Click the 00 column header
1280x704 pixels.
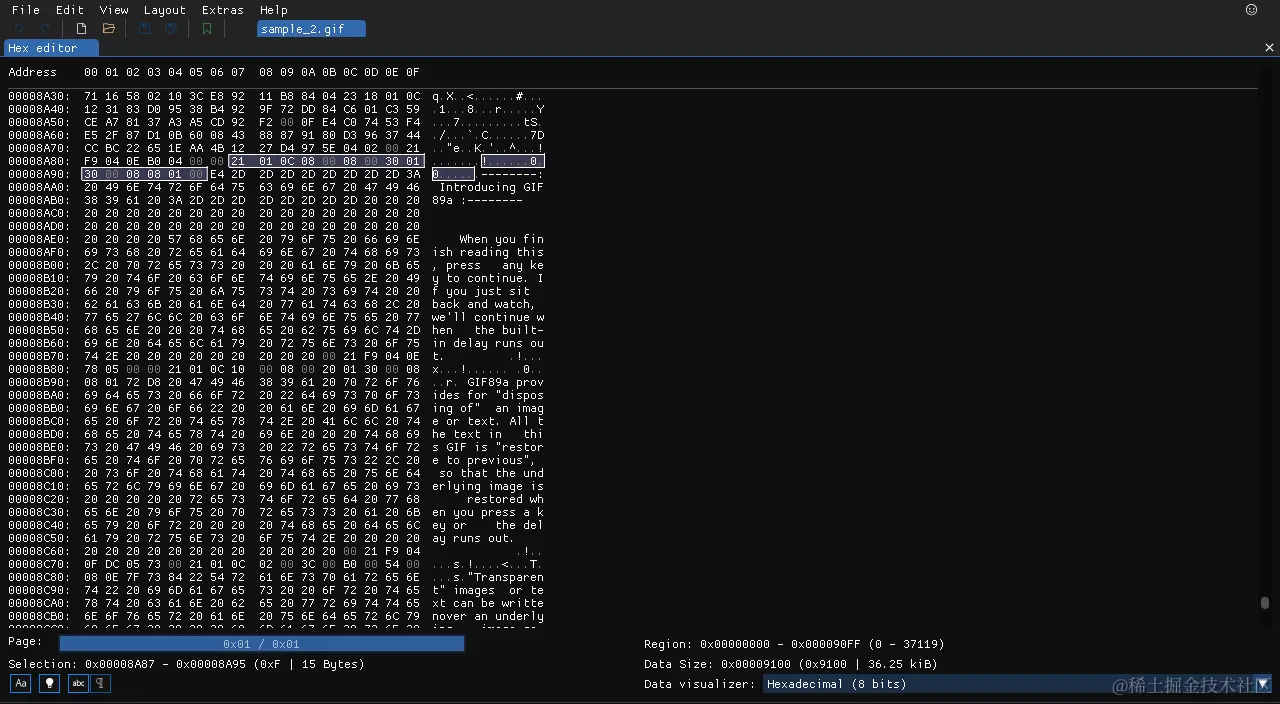click(91, 72)
